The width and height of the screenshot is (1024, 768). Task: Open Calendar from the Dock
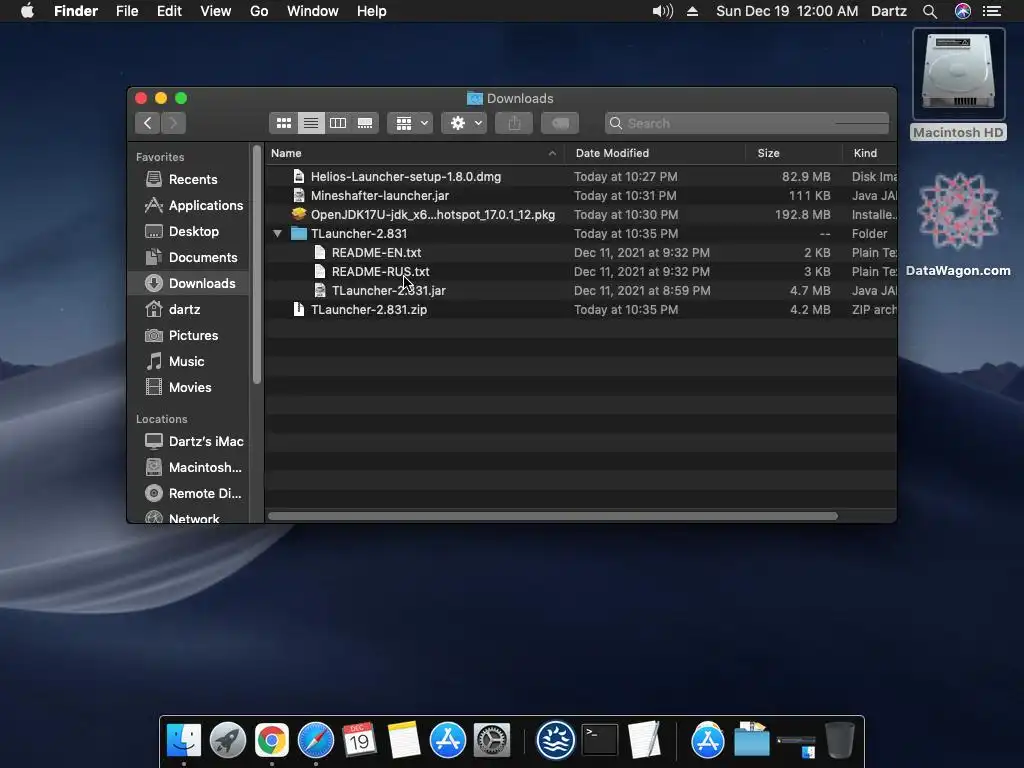pos(359,741)
